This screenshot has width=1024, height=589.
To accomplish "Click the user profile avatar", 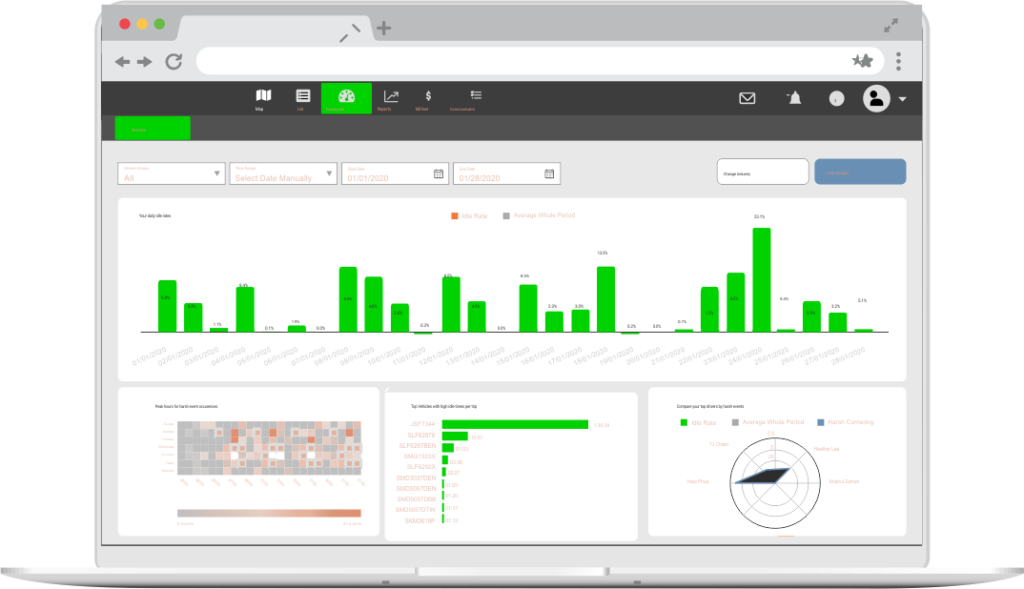I will [876, 98].
